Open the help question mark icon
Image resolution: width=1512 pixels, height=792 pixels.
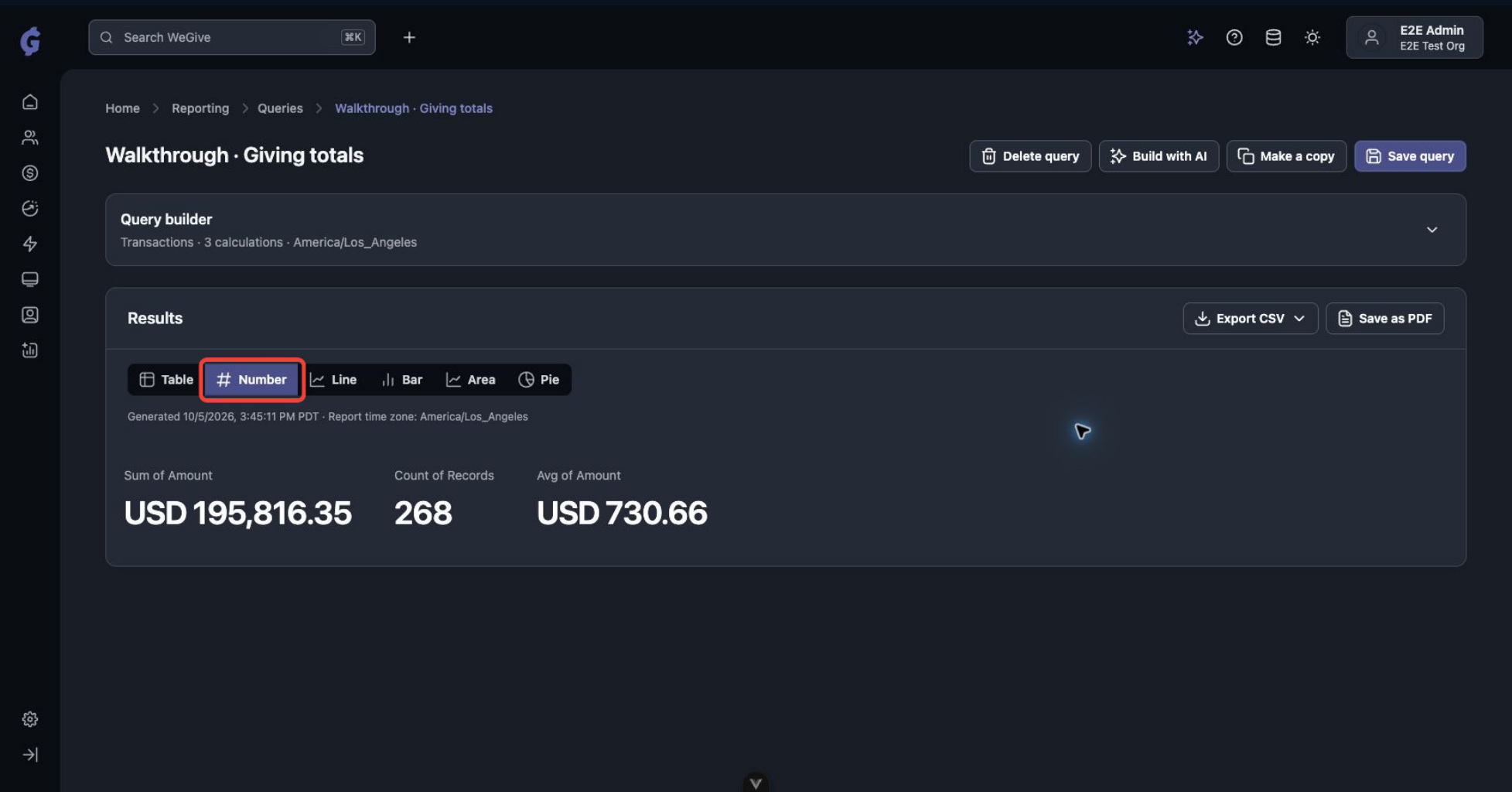(x=1234, y=37)
